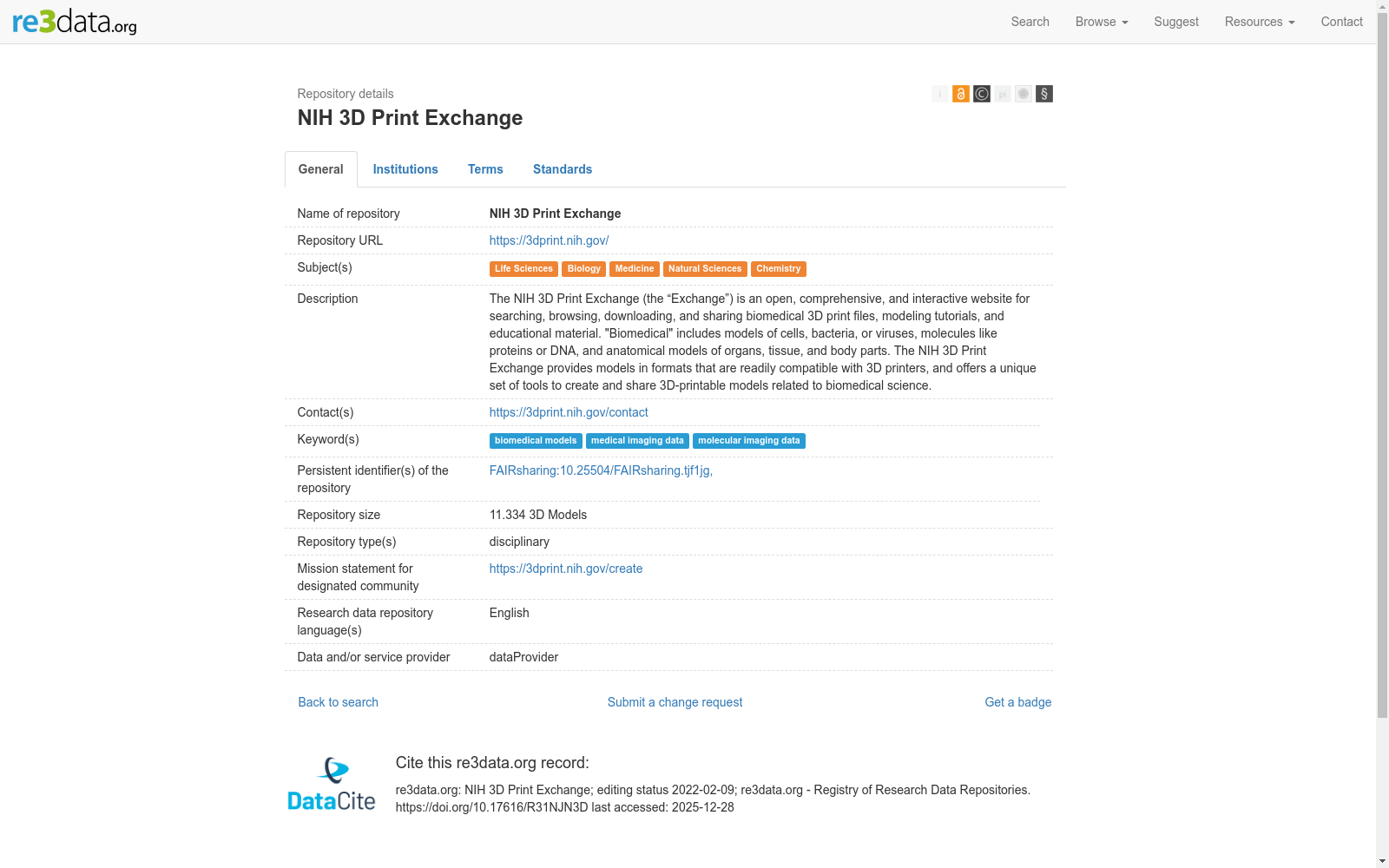Click the 'molecular imaging data' keyword tag
This screenshot has width=1389, height=868.
click(749, 441)
